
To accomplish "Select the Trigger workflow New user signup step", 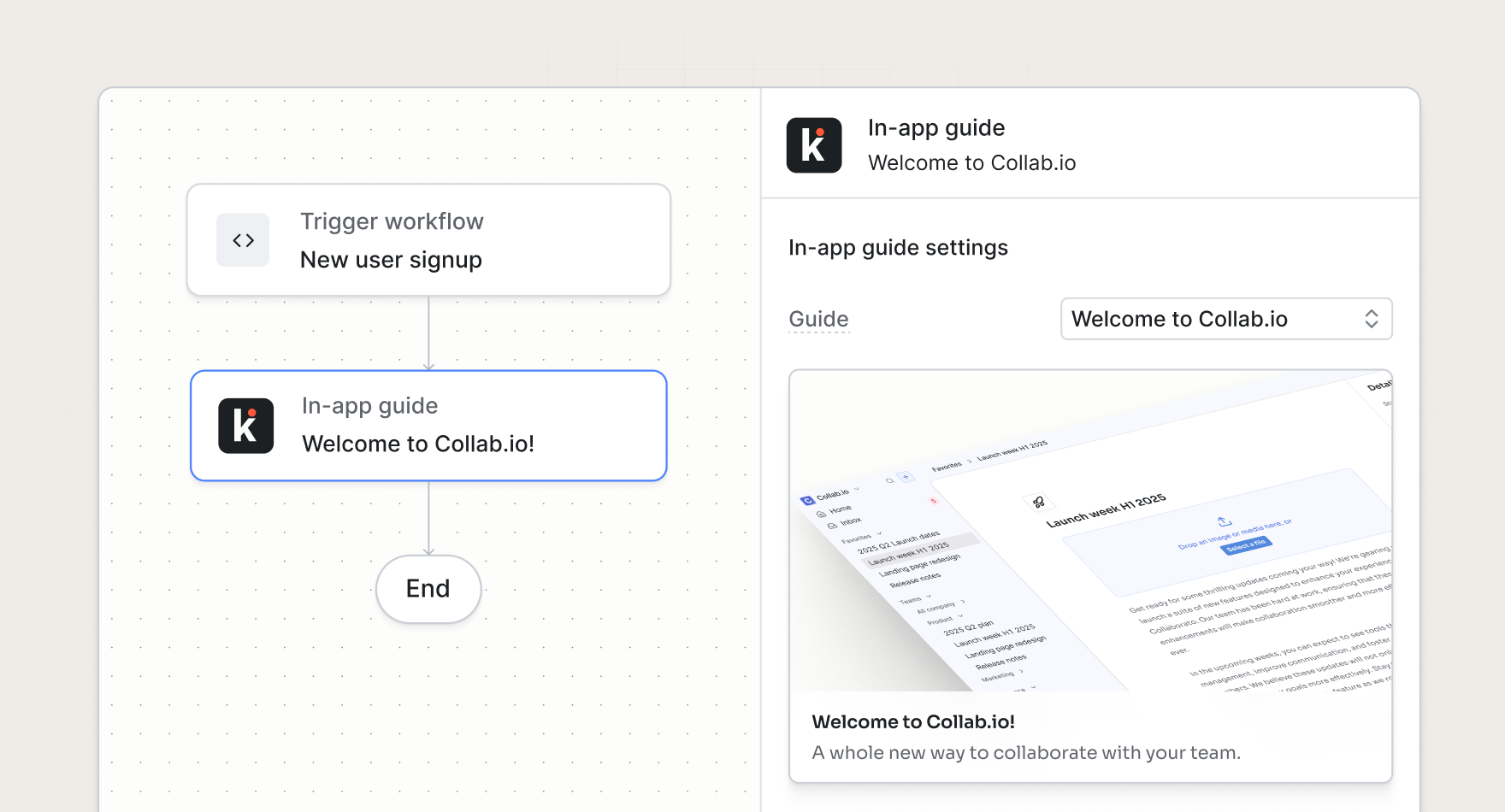I will coord(428,240).
